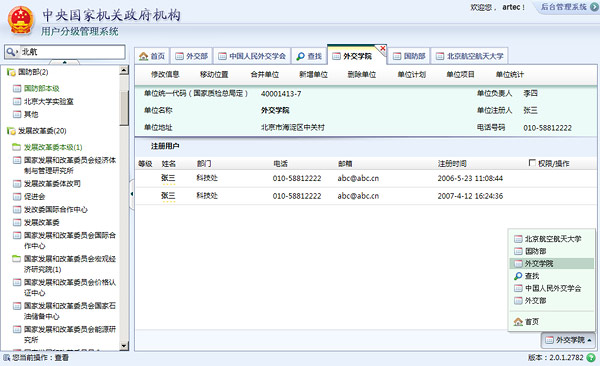Click the tree scrollbar thumb
Screen dimensions: 600x366
coord(124,108)
